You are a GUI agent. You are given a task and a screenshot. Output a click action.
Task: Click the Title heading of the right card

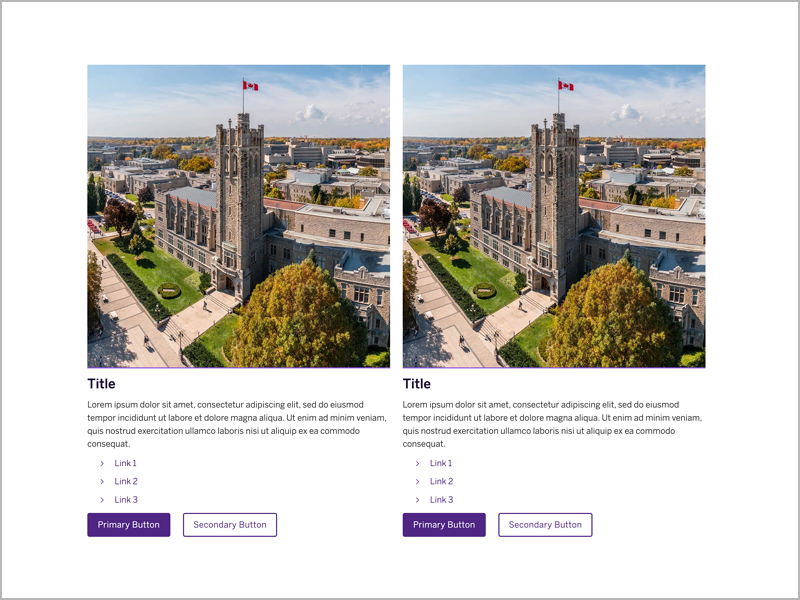417,384
